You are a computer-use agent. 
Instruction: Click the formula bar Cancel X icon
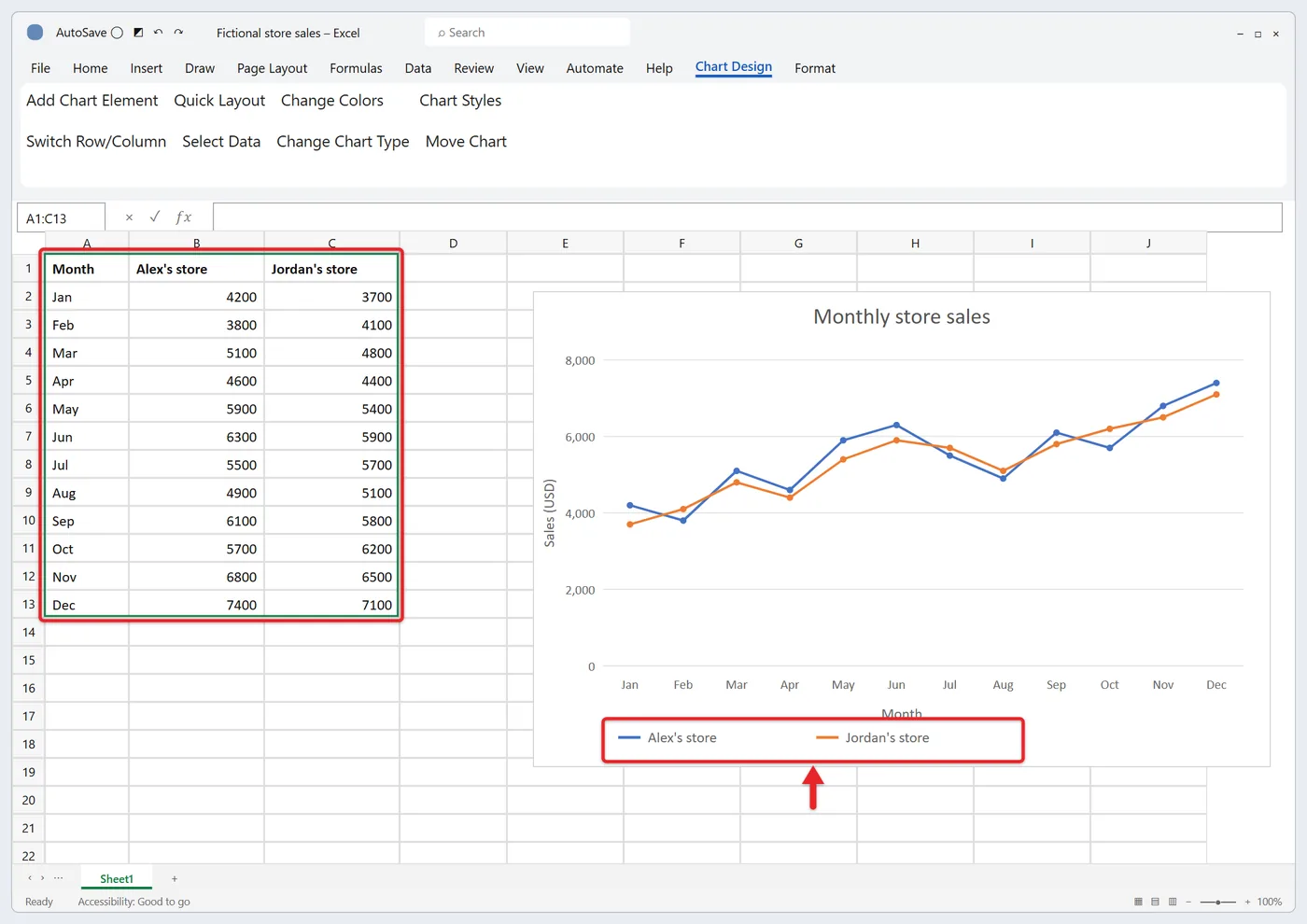(129, 217)
